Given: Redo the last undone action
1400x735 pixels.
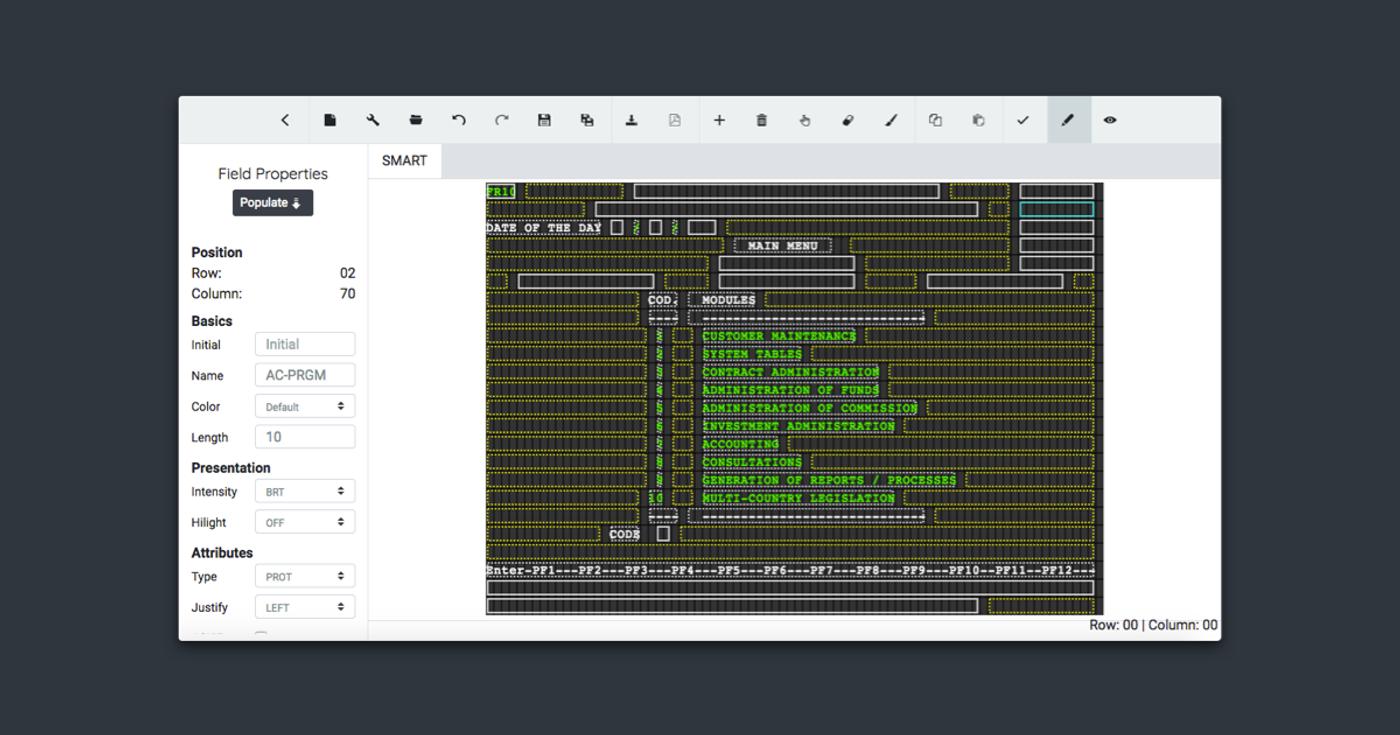Looking at the screenshot, I should pyautogui.click(x=501, y=120).
